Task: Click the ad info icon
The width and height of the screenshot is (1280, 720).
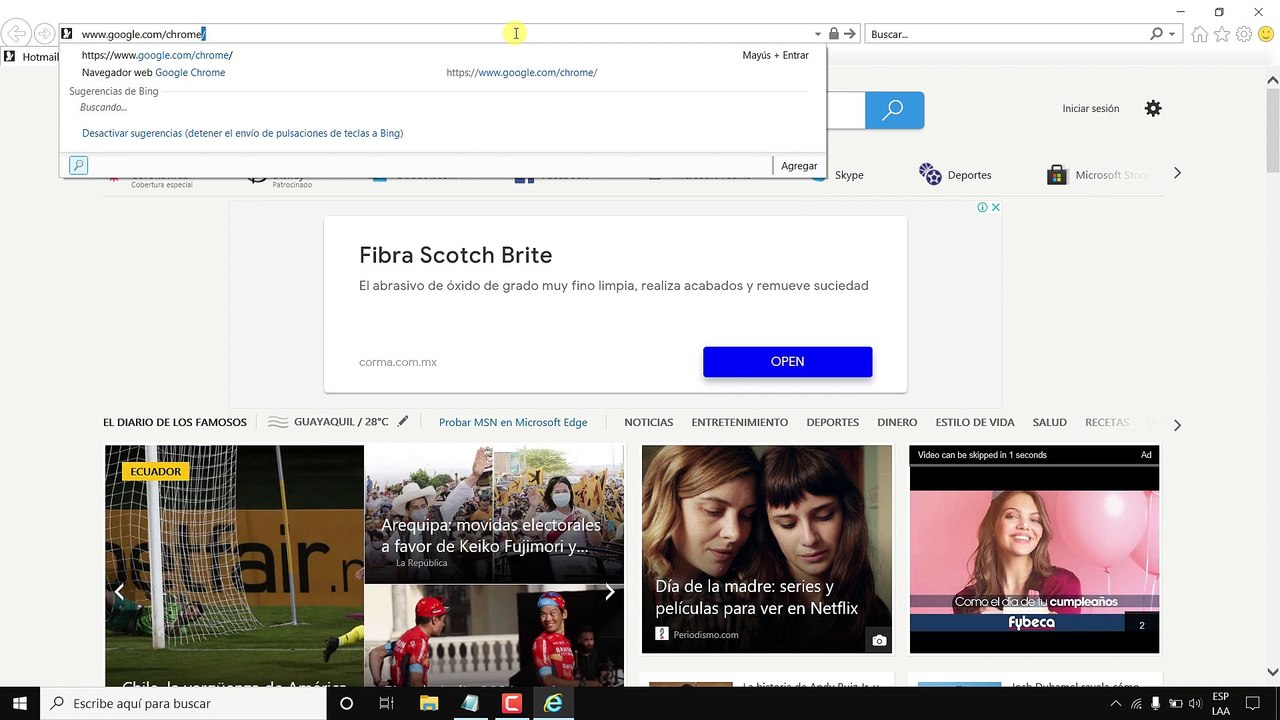Action: pos(982,207)
